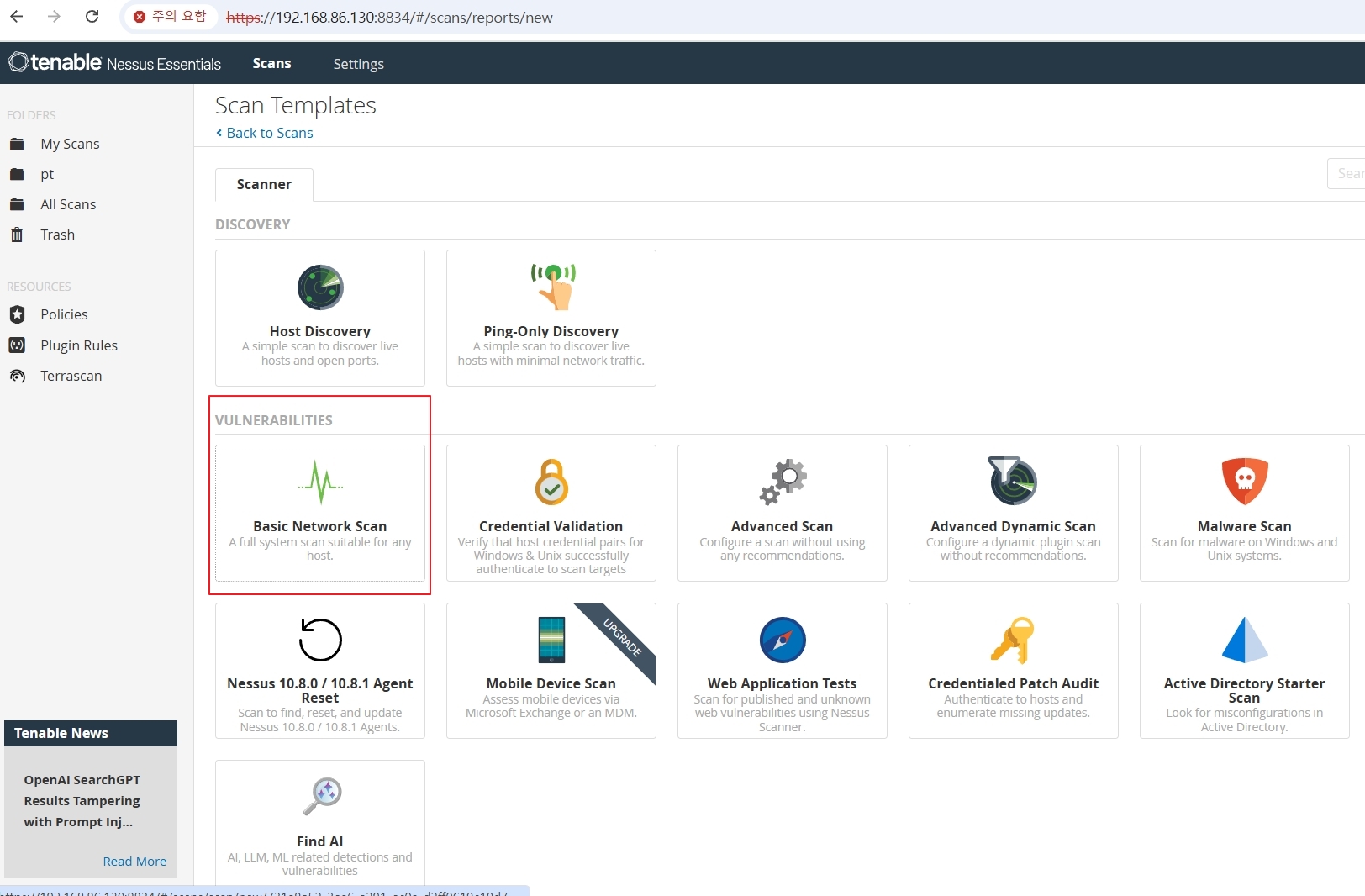Image resolution: width=1365 pixels, height=896 pixels.
Task: Click the Host Discovery title
Action: pos(320,331)
